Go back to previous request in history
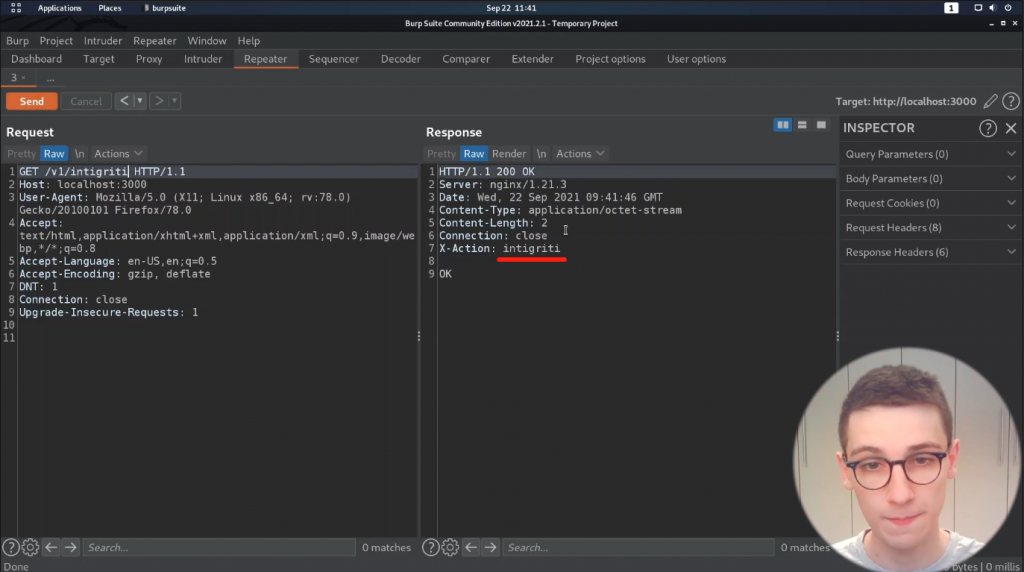The width and height of the screenshot is (1024, 572). [123, 101]
